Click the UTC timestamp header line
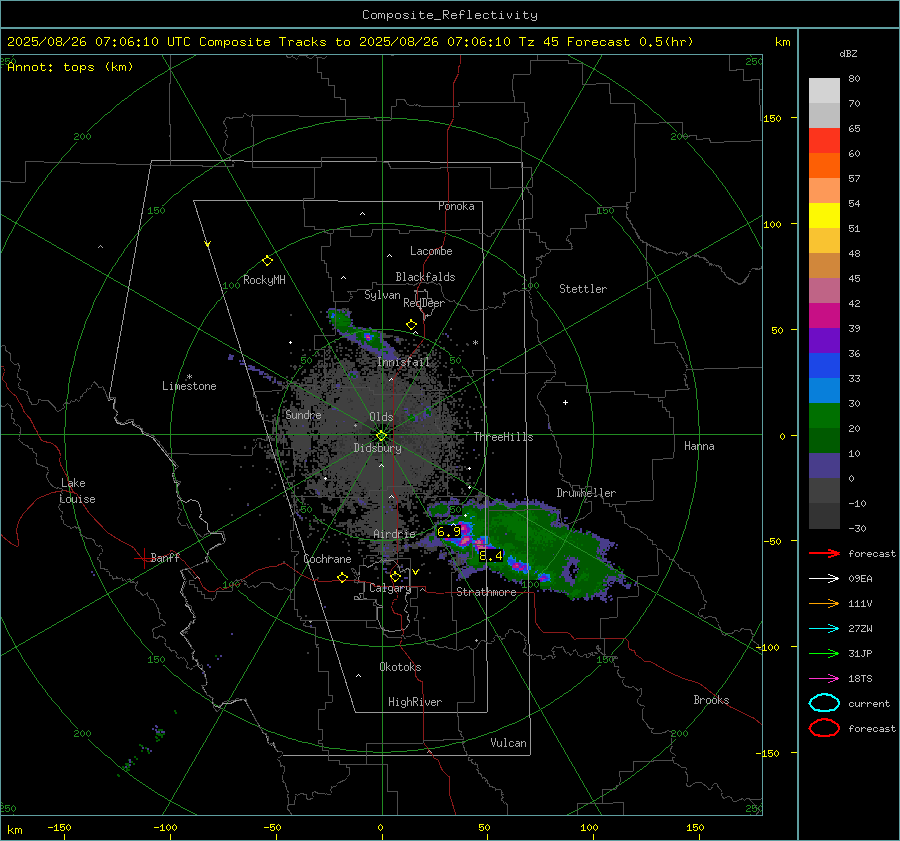 click(350, 42)
